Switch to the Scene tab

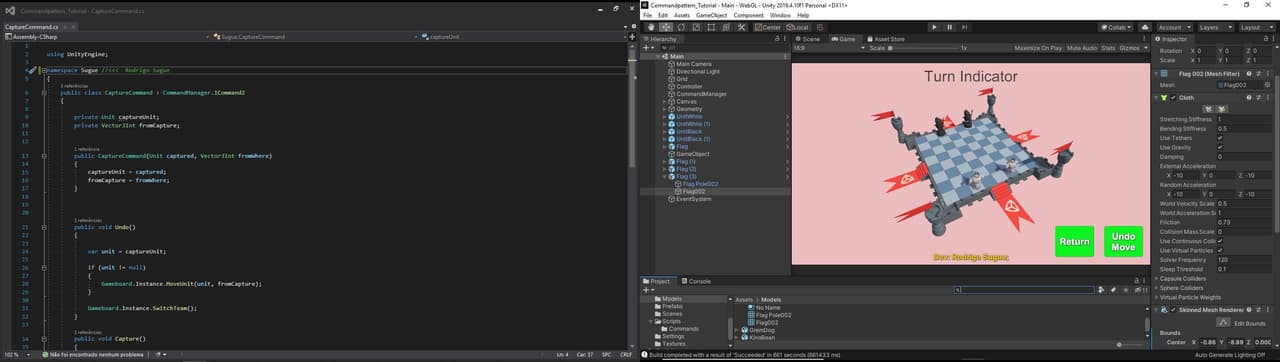tap(808, 39)
